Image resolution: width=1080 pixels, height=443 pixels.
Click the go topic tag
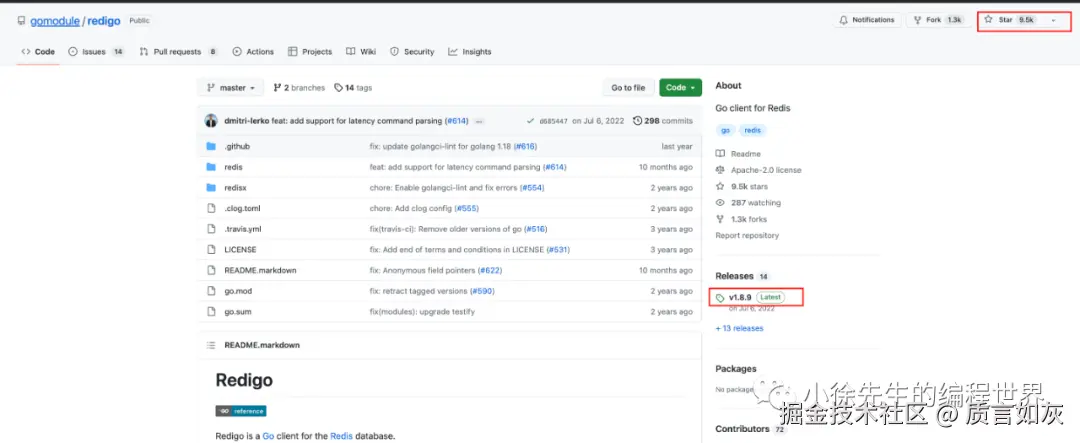click(725, 130)
